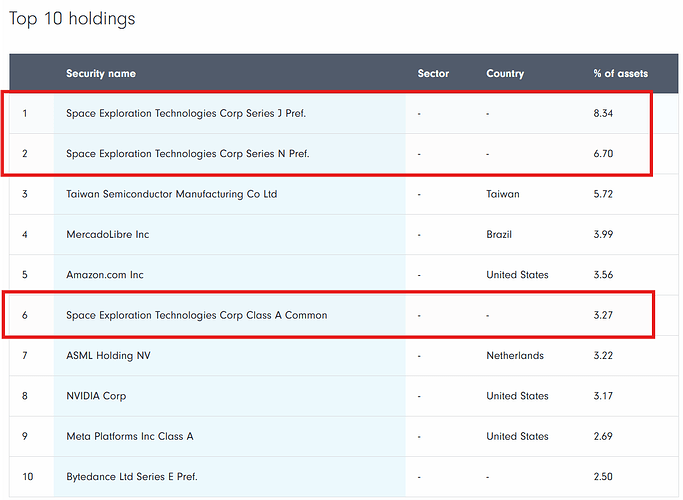The width and height of the screenshot is (683, 500).
Task: Select 'Space Exploration Technologies Corp Series N Pref.'
Action: click(188, 154)
